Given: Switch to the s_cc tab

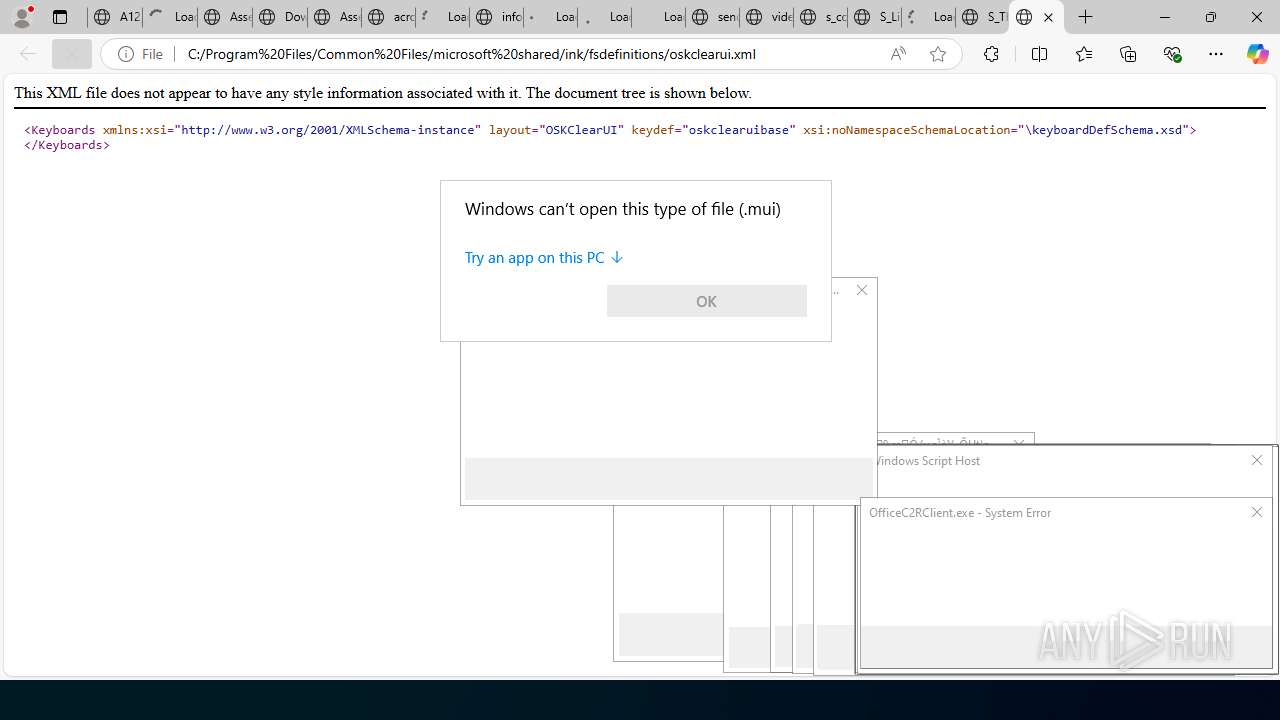Looking at the screenshot, I should click(821, 17).
